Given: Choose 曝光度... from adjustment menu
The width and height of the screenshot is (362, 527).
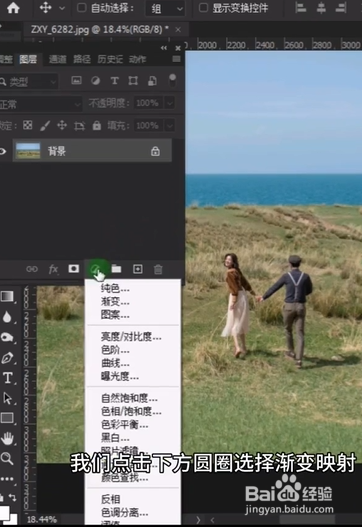Looking at the screenshot, I should (x=120, y=376).
